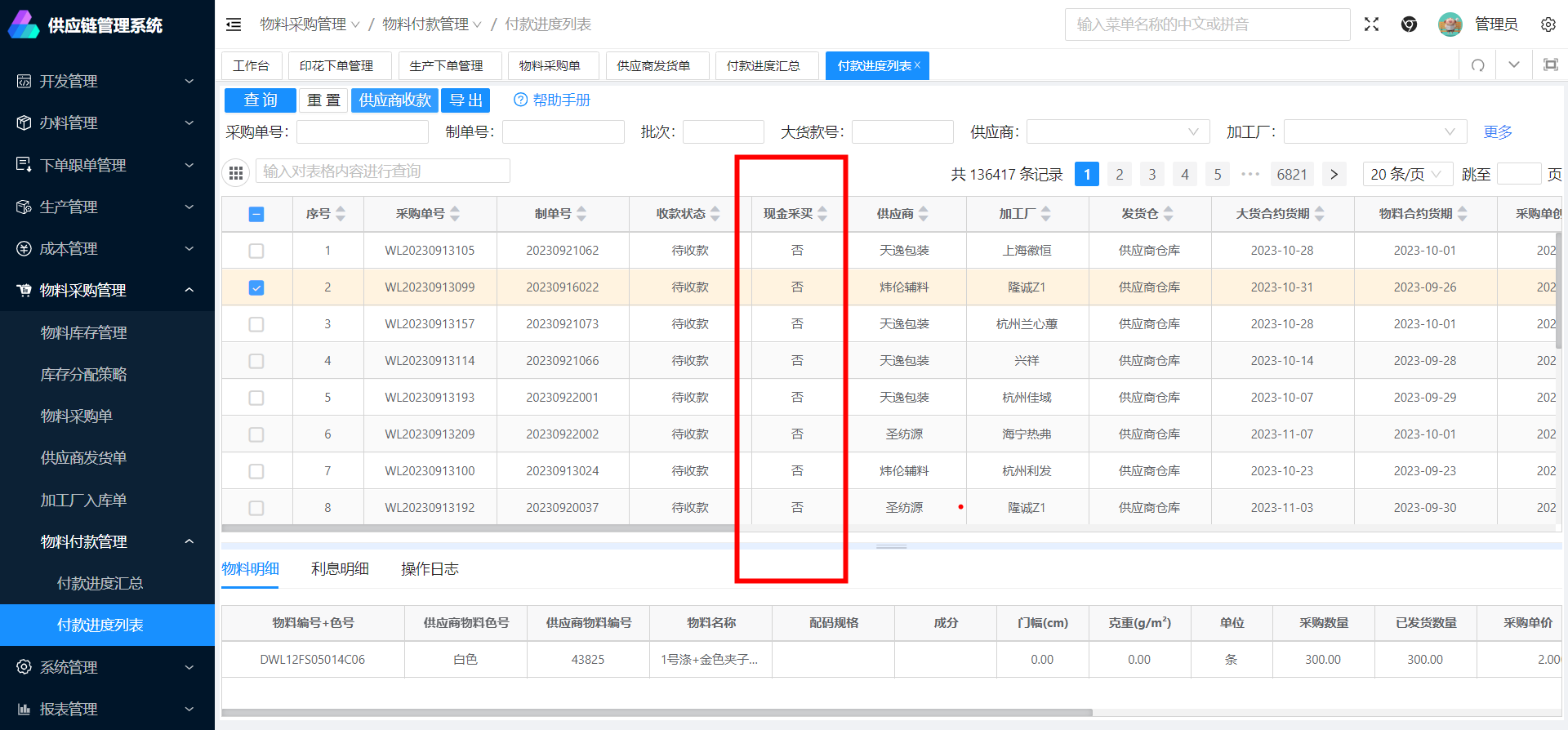Viewport: 1568px width, 730px height.
Task: Switch to the 付款进度汇总 tab
Action: 763,65
